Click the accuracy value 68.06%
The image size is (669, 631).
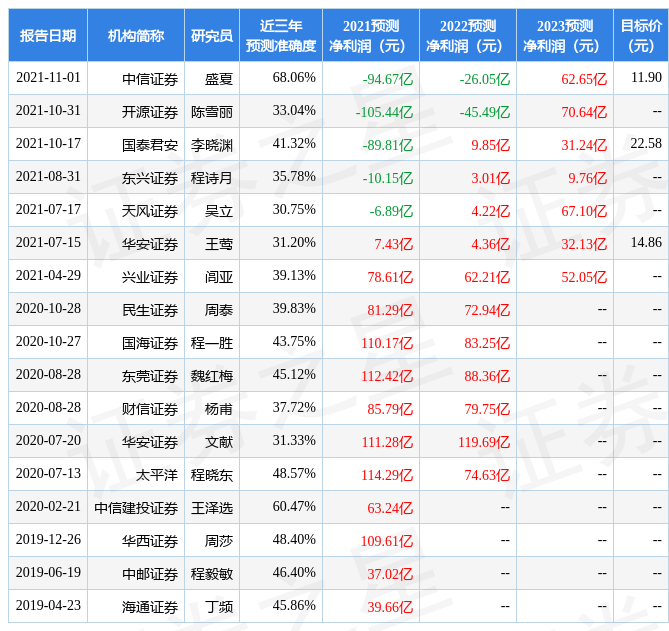(x=294, y=78)
